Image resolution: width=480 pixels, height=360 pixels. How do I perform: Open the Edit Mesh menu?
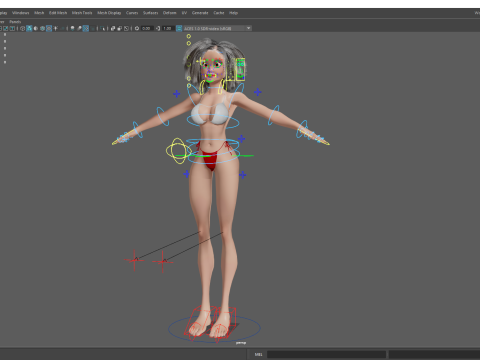point(58,13)
